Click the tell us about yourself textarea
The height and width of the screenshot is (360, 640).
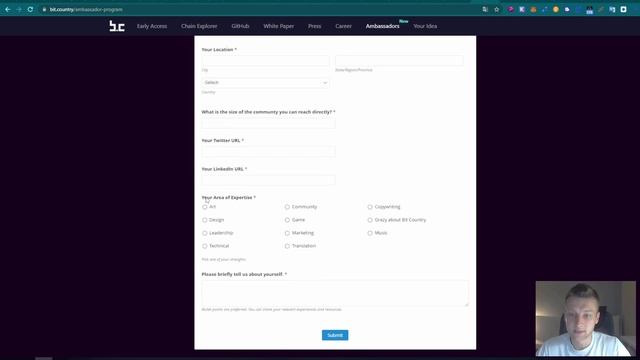pyautogui.click(x=335, y=293)
